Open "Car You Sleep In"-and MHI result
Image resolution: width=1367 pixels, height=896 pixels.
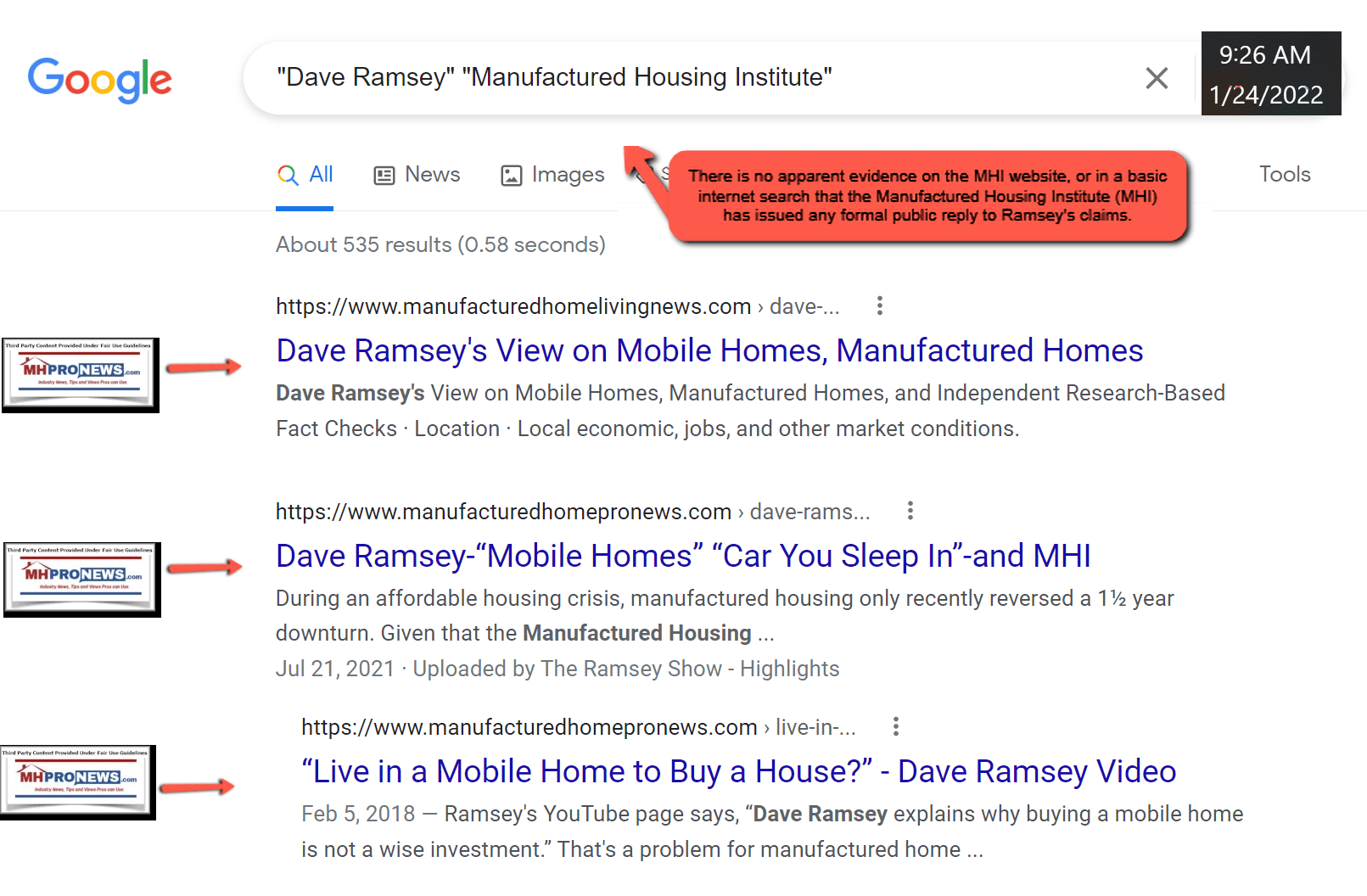[683, 556]
